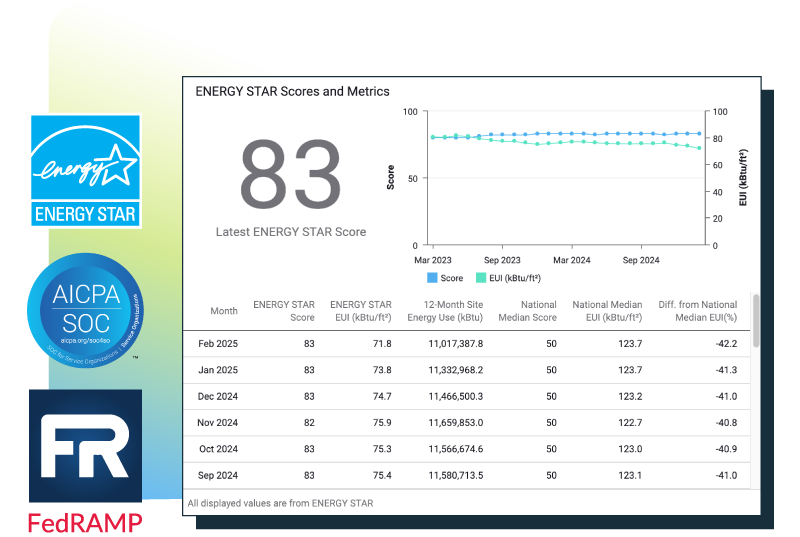
Task: Toggle the blue Score legend swatch
Action: [432, 278]
